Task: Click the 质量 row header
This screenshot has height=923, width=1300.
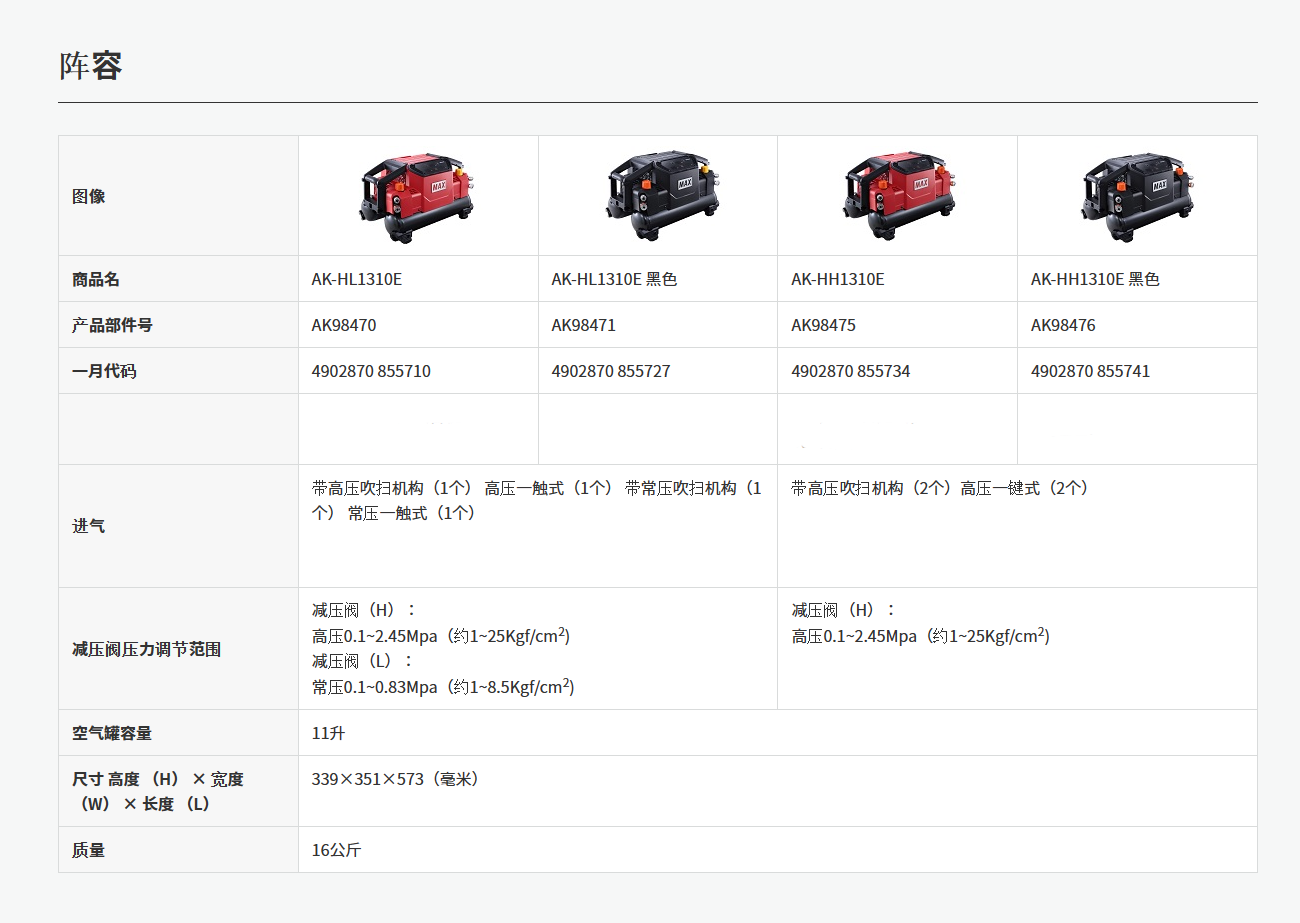Action: click(178, 850)
